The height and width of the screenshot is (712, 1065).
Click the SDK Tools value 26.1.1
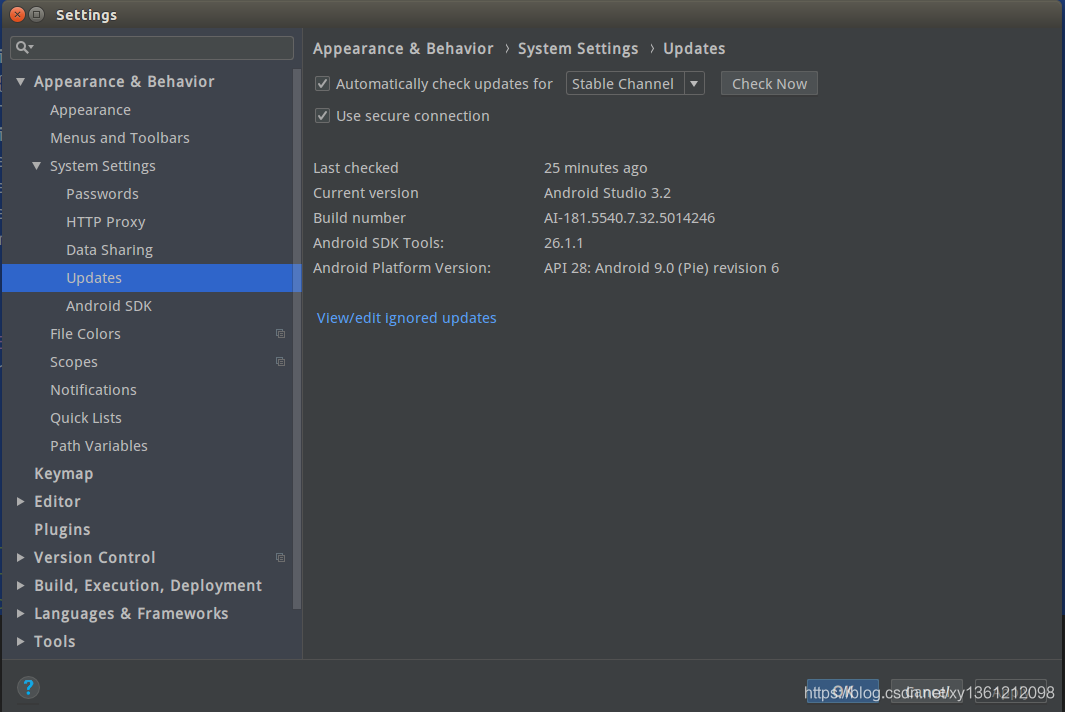563,243
